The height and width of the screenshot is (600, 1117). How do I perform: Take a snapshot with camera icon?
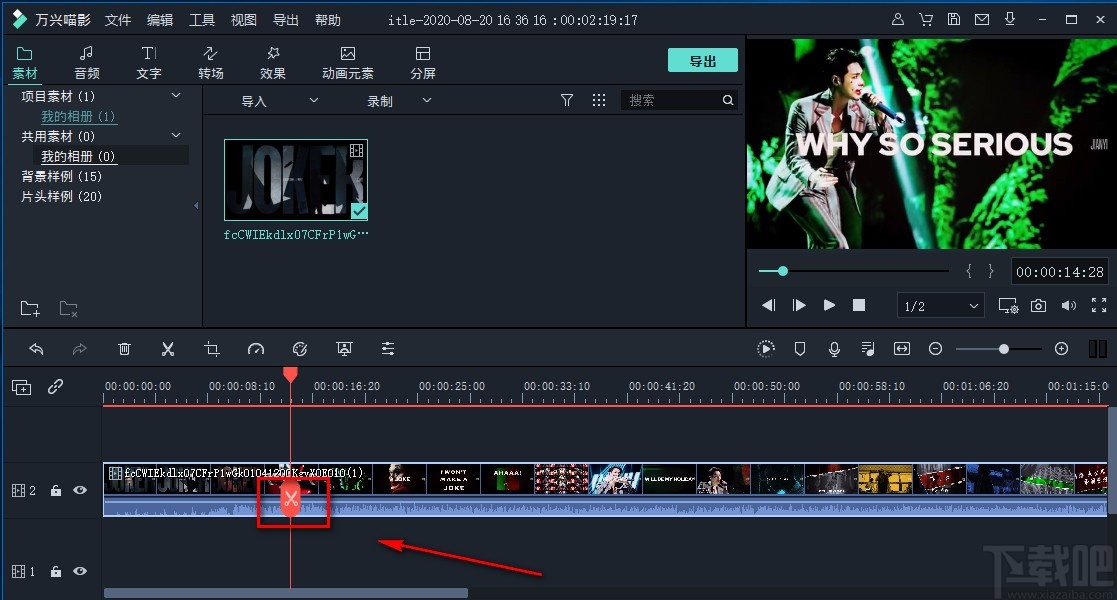(x=1039, y=306)
